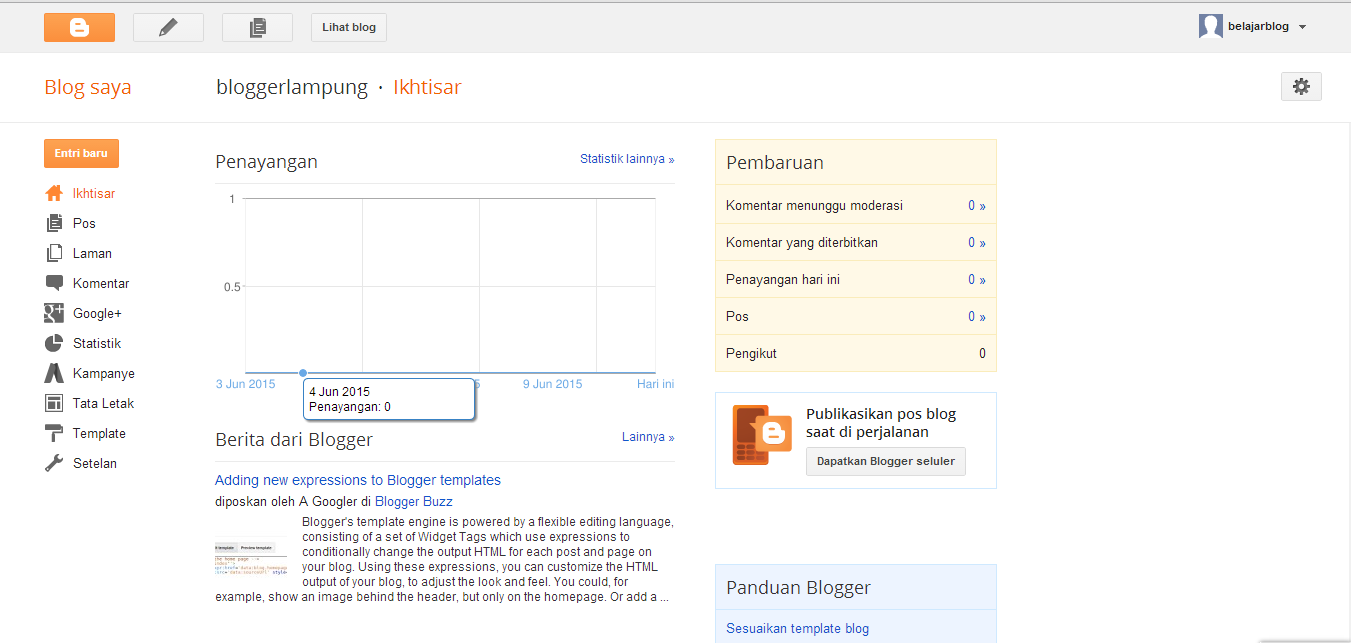Open the count link for Penayangan hari ini
1351x643 pixels.
coord(977,280)
